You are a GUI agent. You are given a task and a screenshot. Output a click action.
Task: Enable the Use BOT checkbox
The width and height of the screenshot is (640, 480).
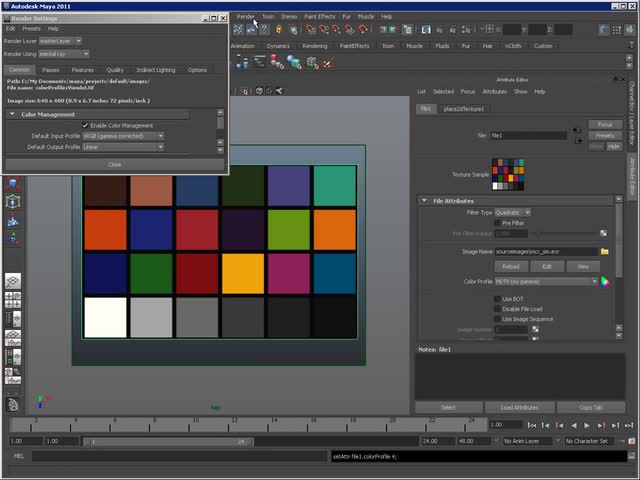498,299
